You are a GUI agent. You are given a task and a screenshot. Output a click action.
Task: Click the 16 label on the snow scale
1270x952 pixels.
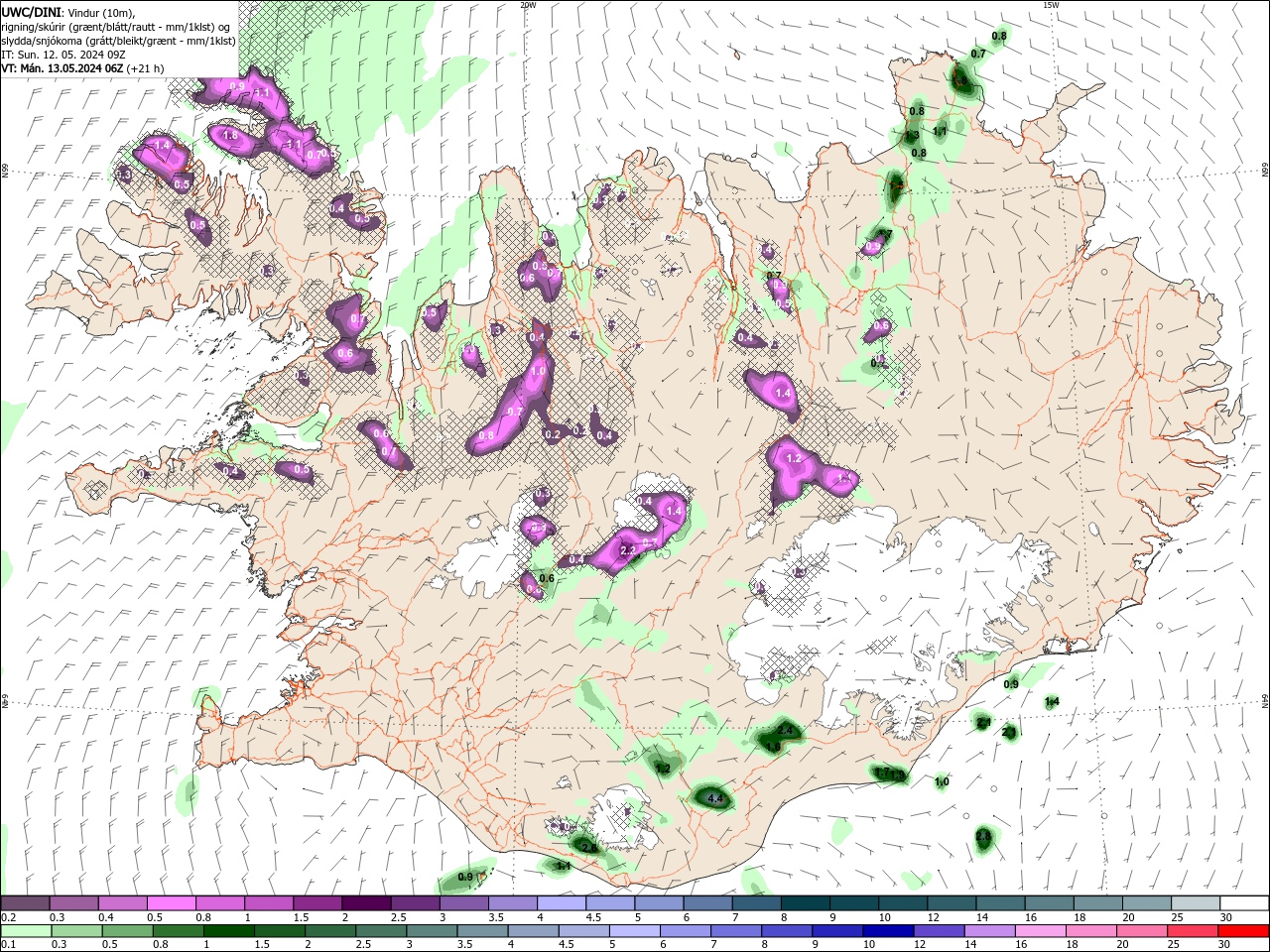pyautogui.click(x=1032, y=917)
